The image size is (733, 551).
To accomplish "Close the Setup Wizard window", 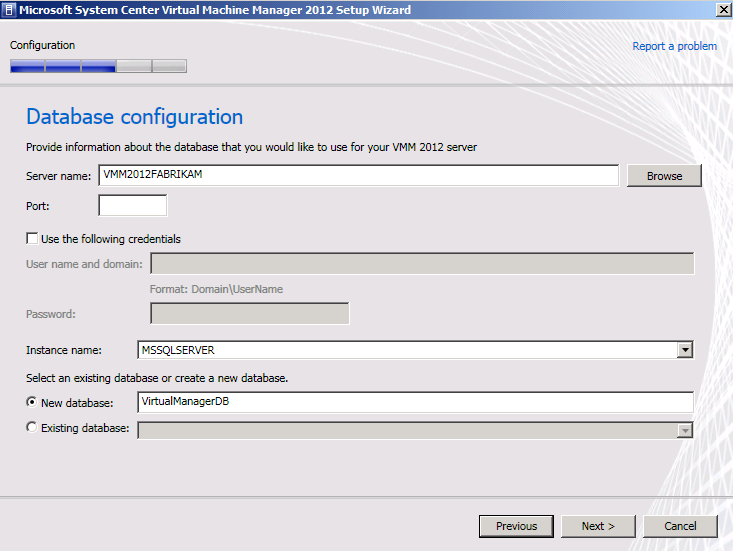I will point(723,10).
